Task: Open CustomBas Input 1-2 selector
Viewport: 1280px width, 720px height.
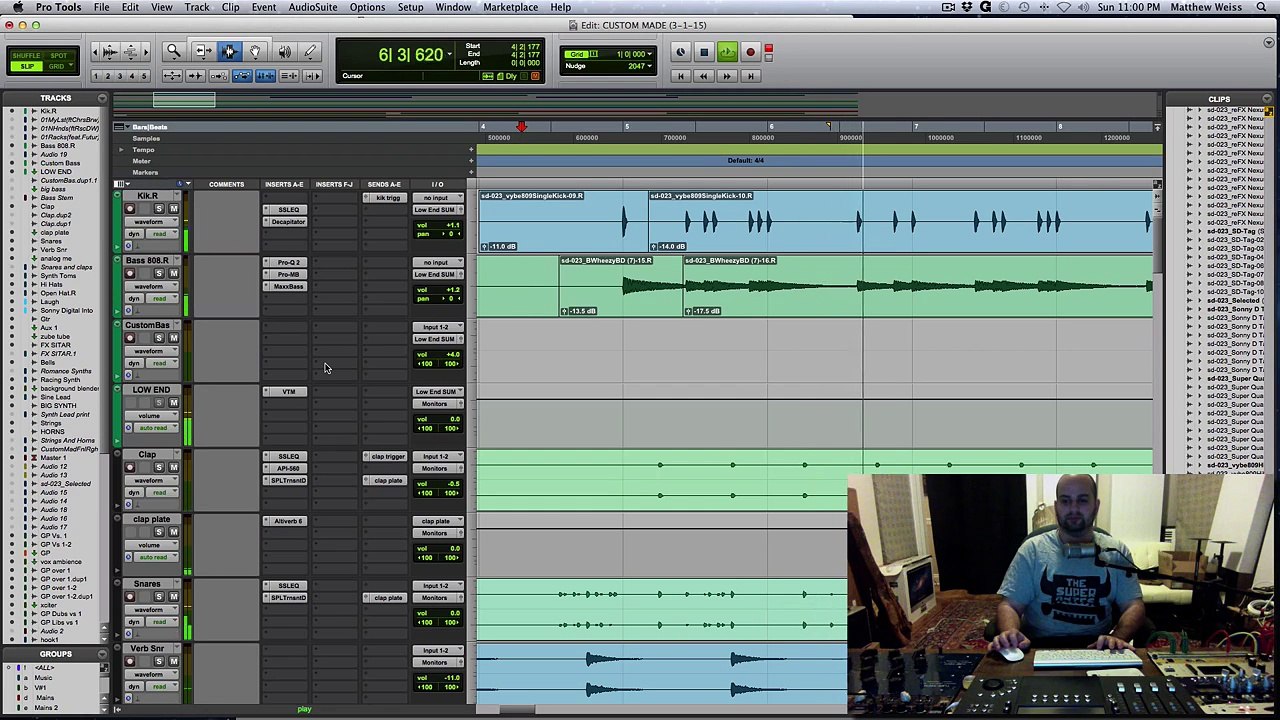Action: tap(438, 327)
